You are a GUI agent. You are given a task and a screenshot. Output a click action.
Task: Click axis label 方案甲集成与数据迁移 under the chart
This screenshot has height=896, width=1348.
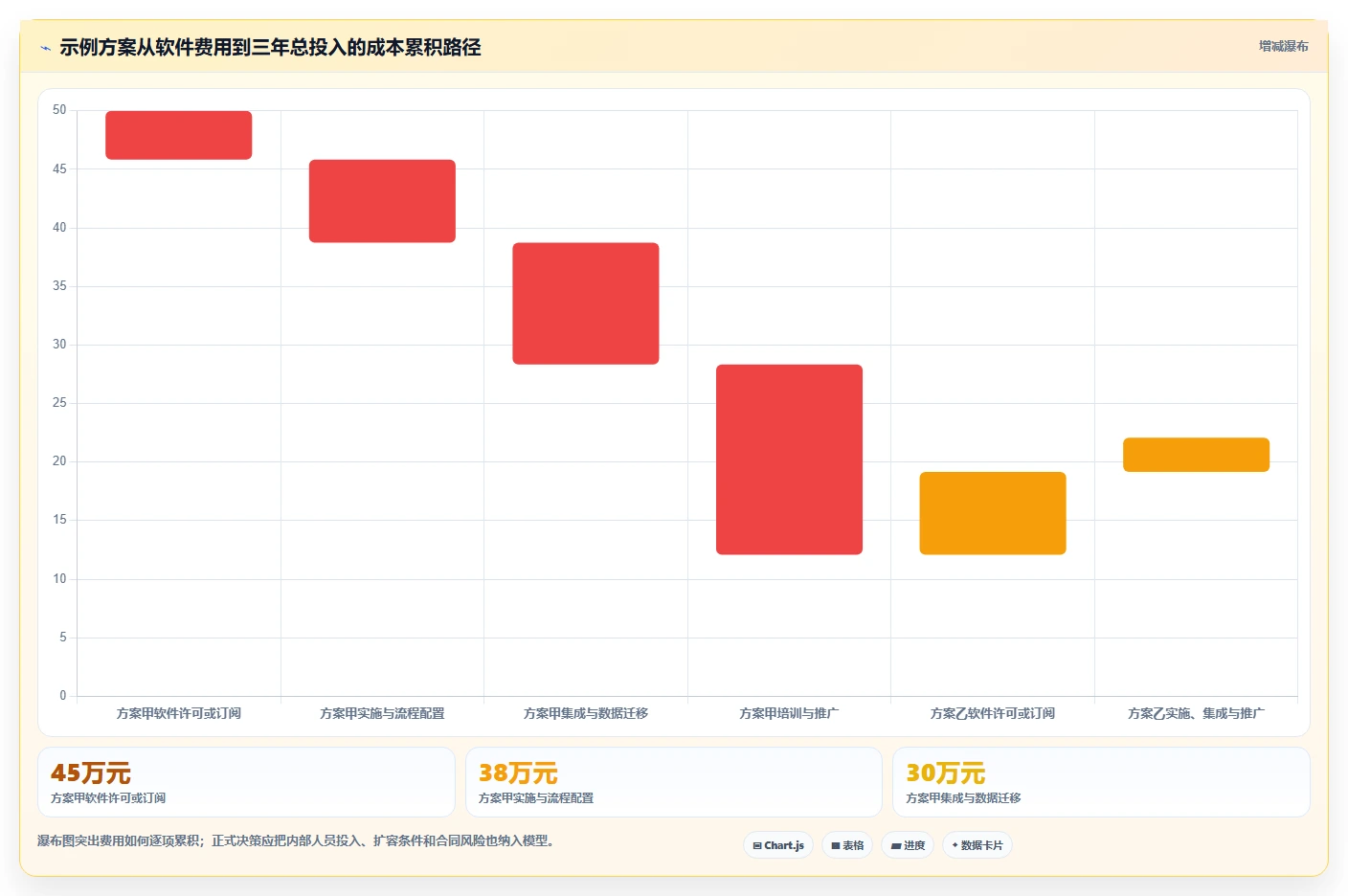586,713
